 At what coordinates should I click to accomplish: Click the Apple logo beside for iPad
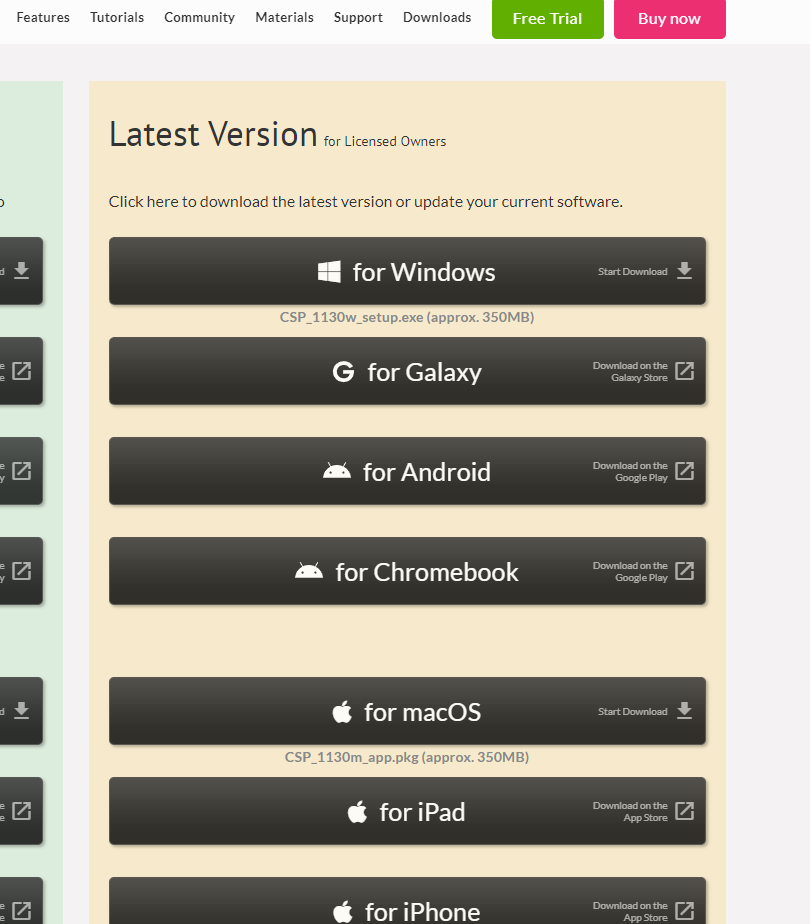pos(358,811)
